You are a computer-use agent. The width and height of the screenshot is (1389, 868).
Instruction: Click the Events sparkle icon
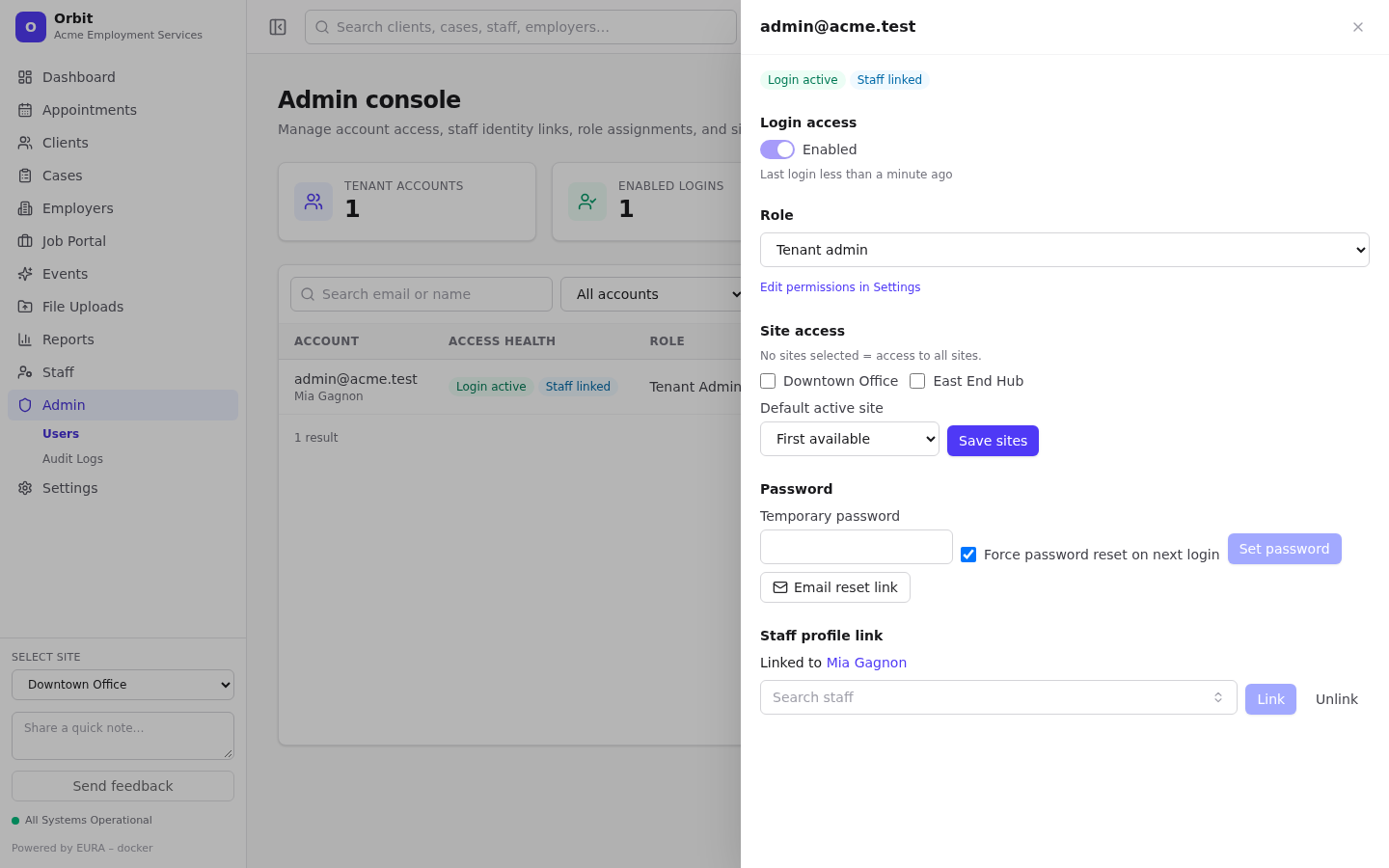25,274
